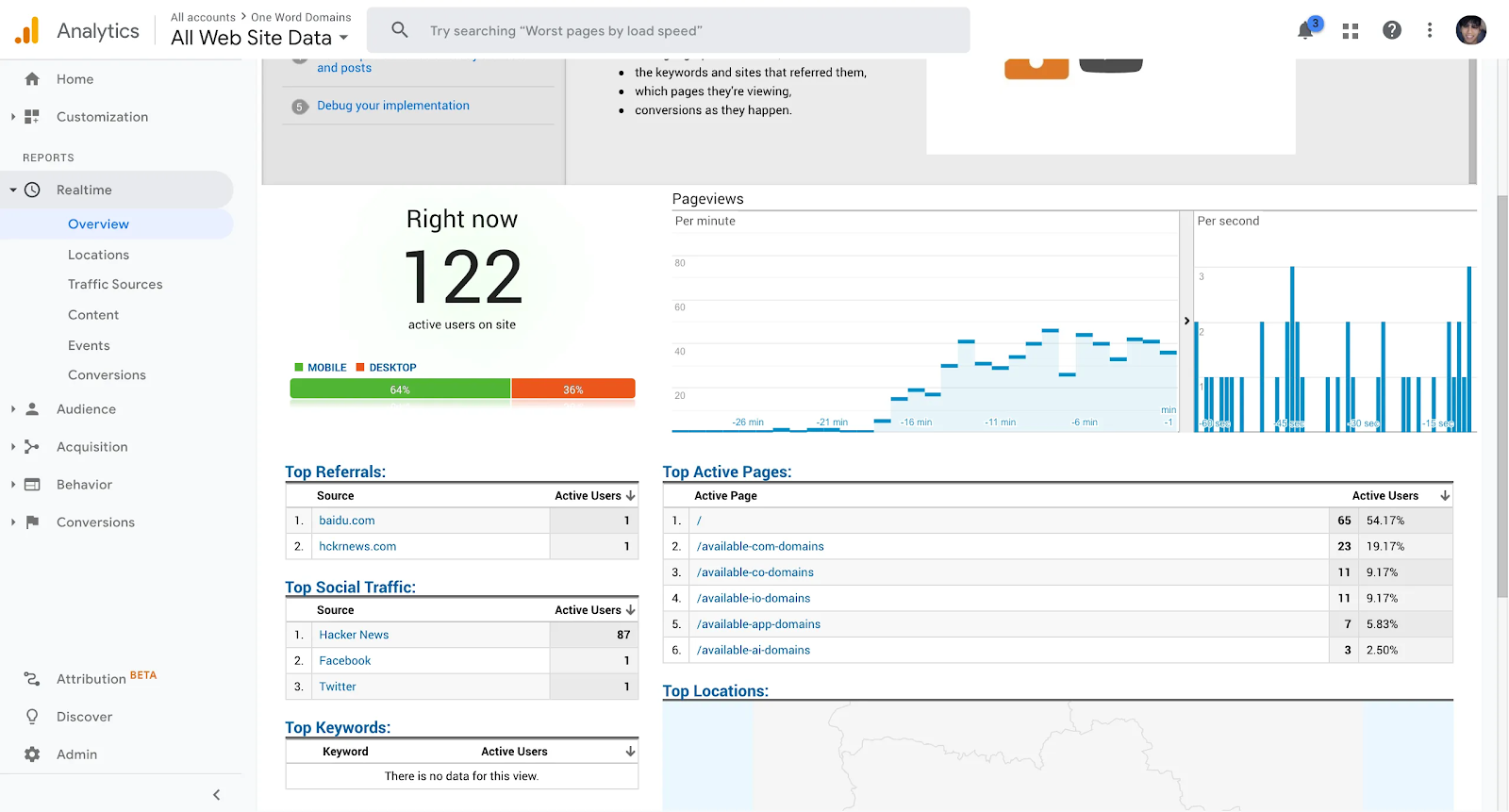Open the Debug your implementation link

(x=393, y=106)
